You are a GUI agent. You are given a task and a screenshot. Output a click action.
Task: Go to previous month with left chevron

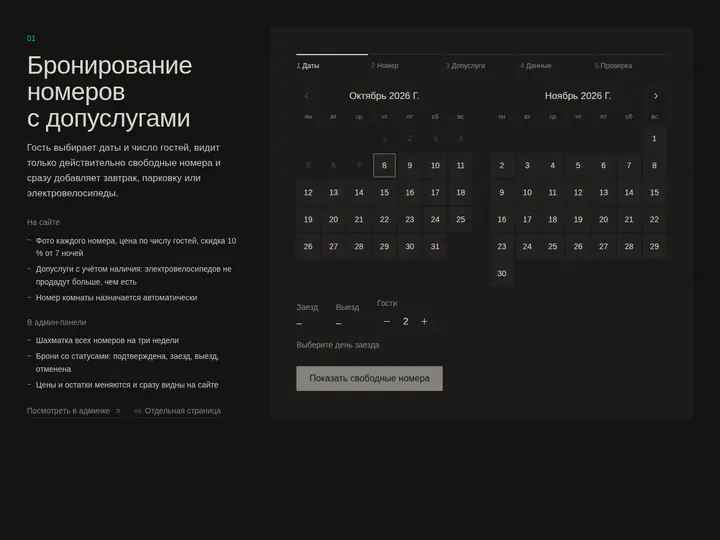coord(306,96)
